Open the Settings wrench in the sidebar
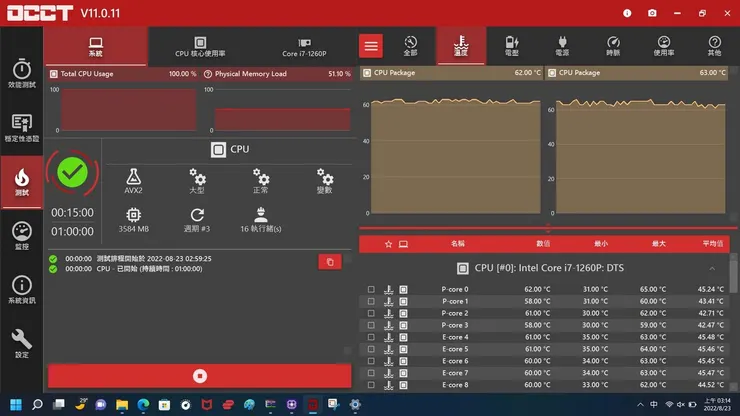The height and width of the screenshot is (416, 740). click(x=22, y=343)
